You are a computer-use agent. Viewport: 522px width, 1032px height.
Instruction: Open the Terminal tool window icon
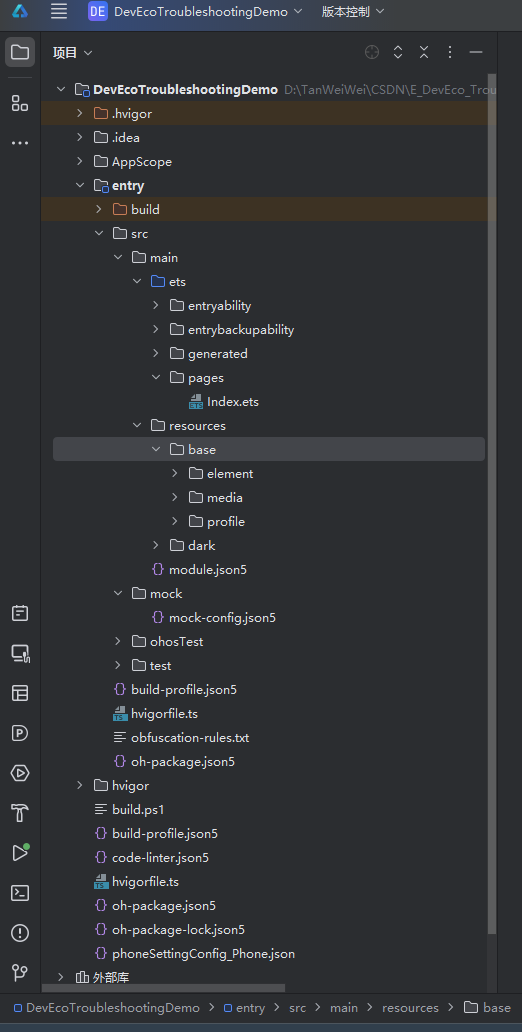point(20,893)
